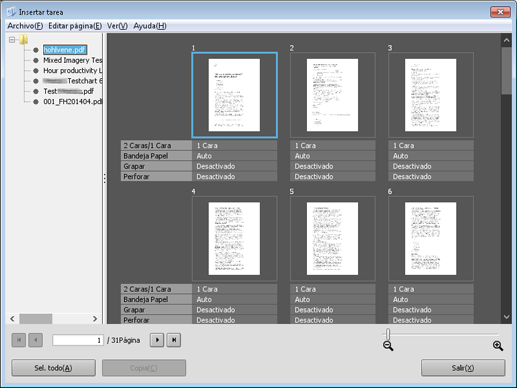
Task: Click the Insertar tarea title bar icon
Action: coord(11,12)
